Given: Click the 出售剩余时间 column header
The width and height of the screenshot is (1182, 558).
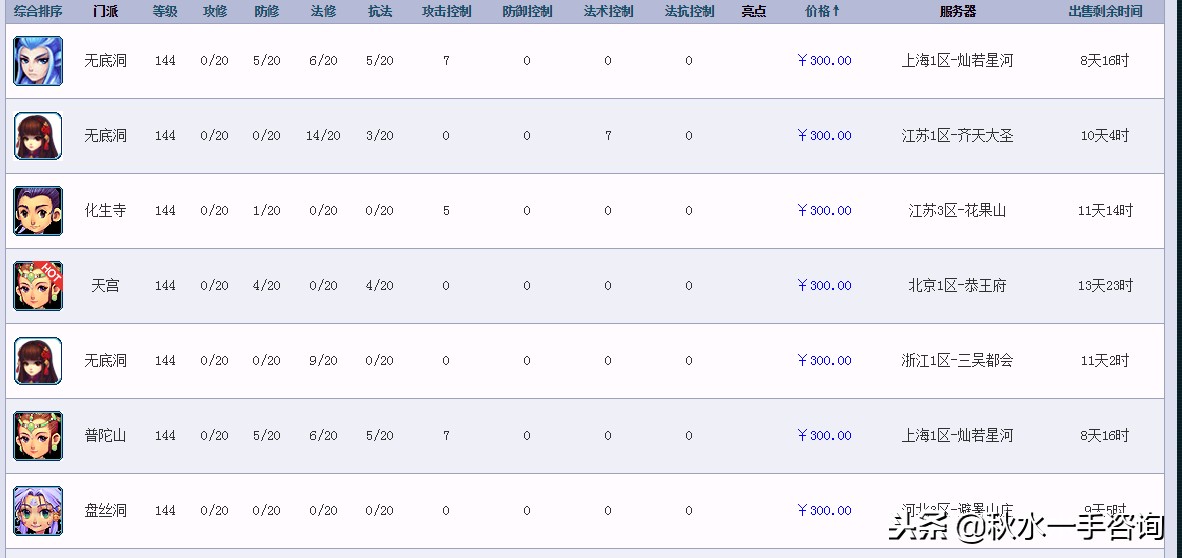Looking at the screenshot, I should (1105, 12).
